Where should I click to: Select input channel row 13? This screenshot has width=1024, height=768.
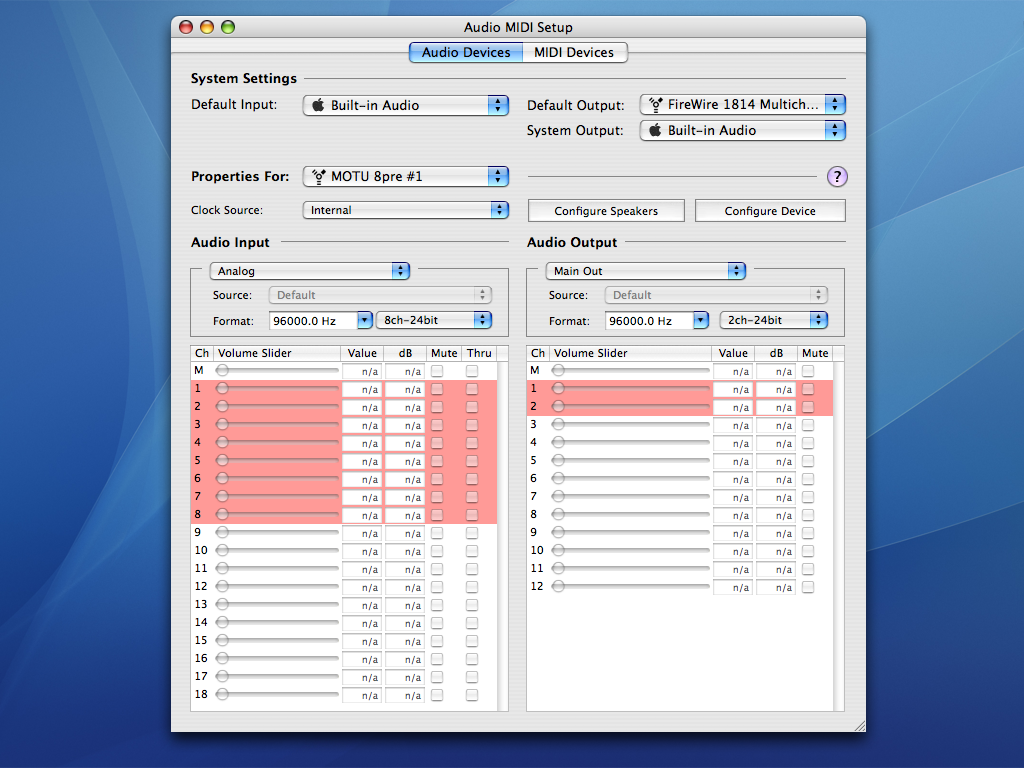[x=344, y=605]
